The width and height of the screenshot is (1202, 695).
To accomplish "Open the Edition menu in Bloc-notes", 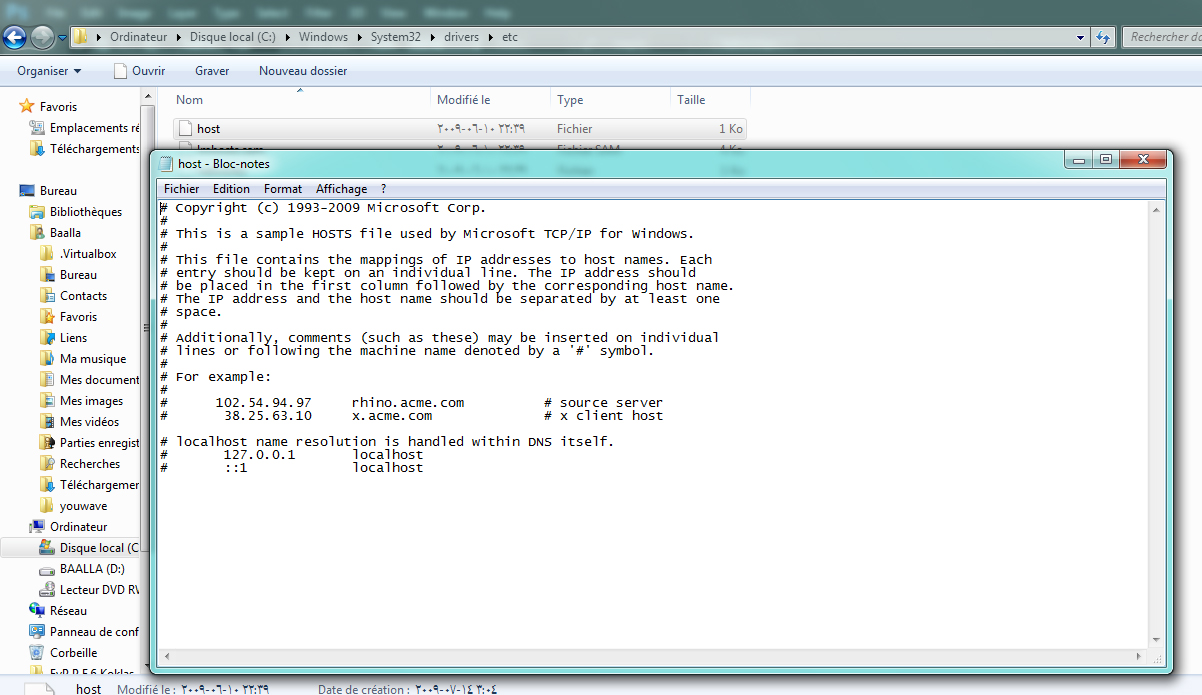I will pos(232,189).
